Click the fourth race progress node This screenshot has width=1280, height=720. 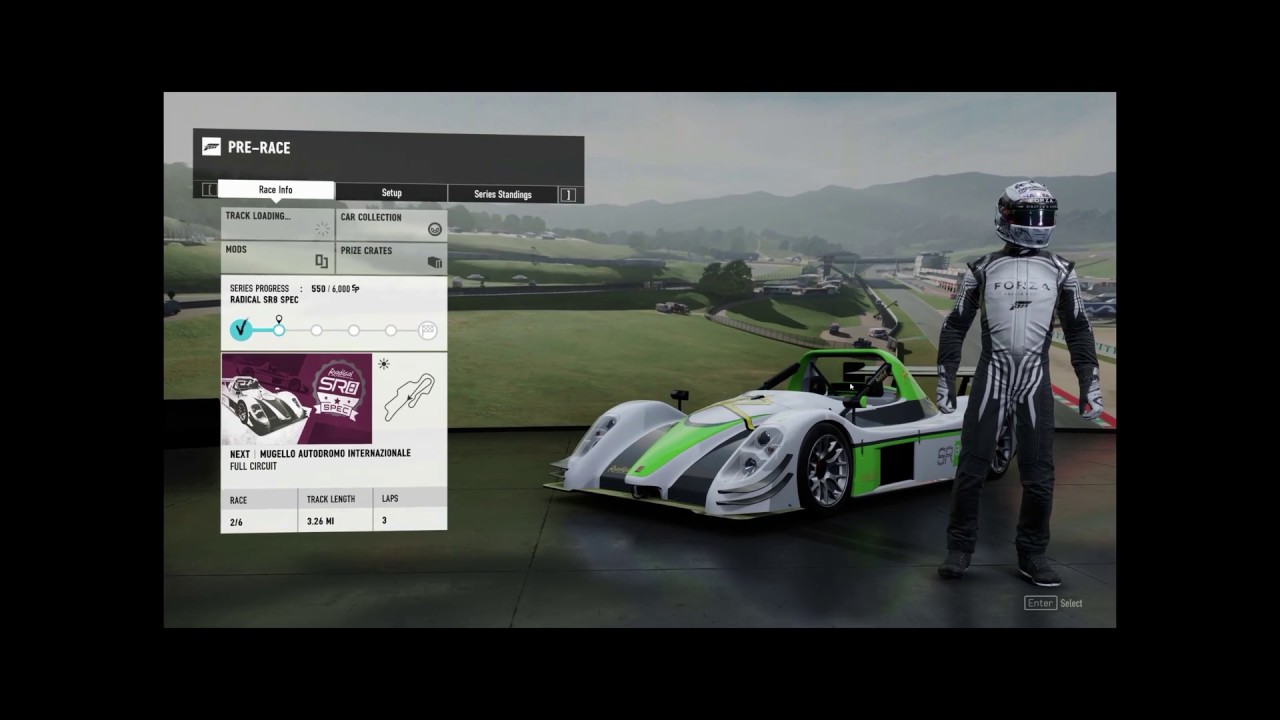pos(353,330)
